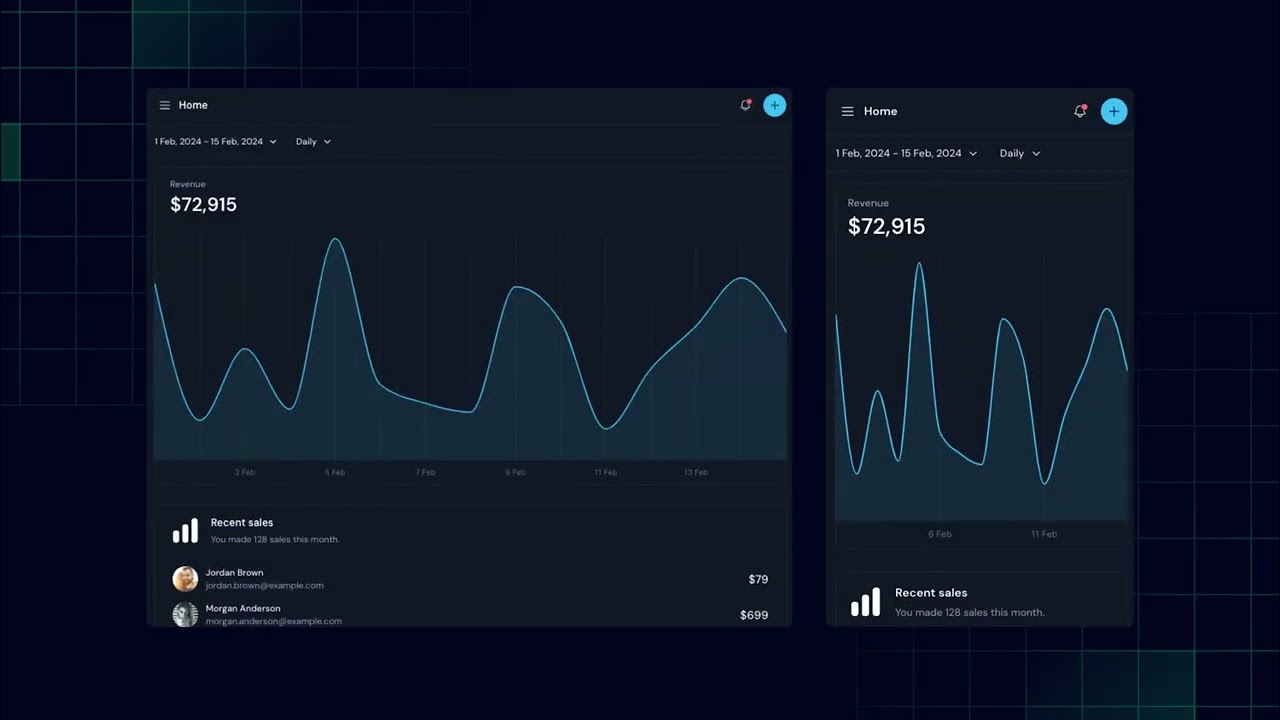Click 11 Feb axis label in narrow chart
This screenshot has height=720, width=1280.
[1044, 534]
